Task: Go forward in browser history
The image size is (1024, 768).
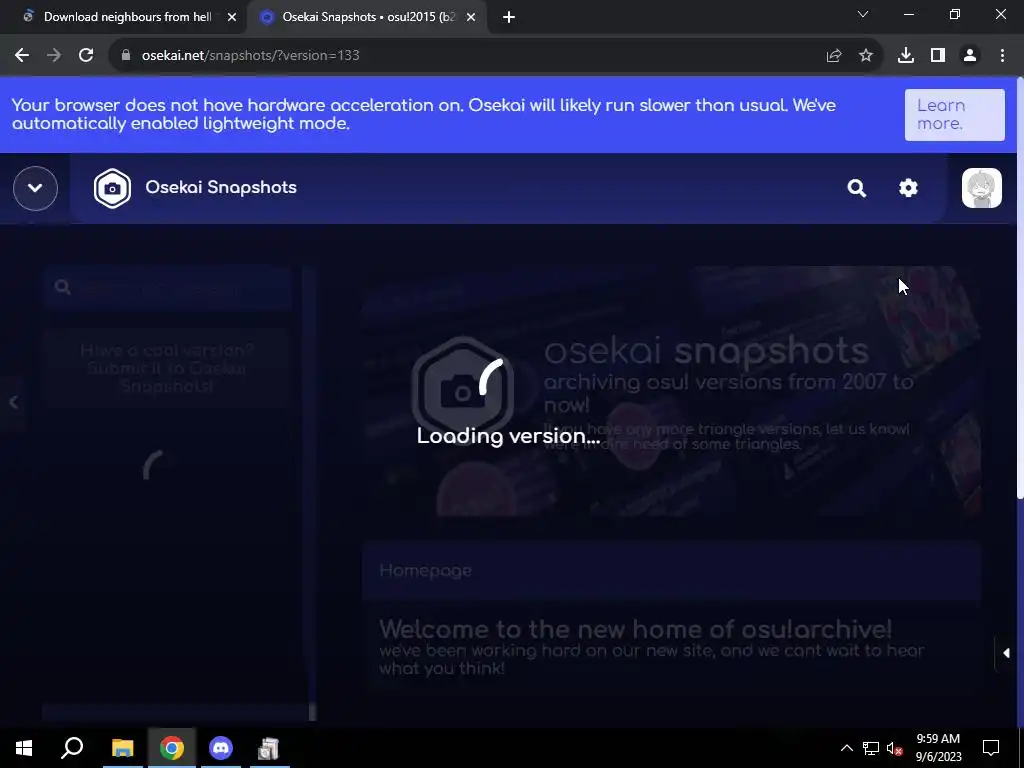Action: pos(54,56)
